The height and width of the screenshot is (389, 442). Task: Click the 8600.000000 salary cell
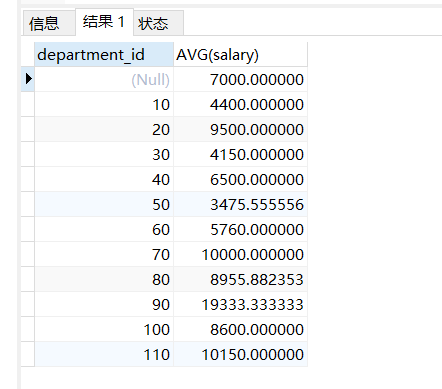tap(240, 329)
